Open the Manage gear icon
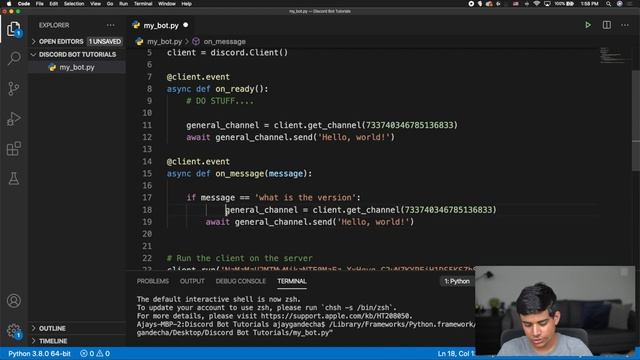640x360 pixels. point(14,331)
